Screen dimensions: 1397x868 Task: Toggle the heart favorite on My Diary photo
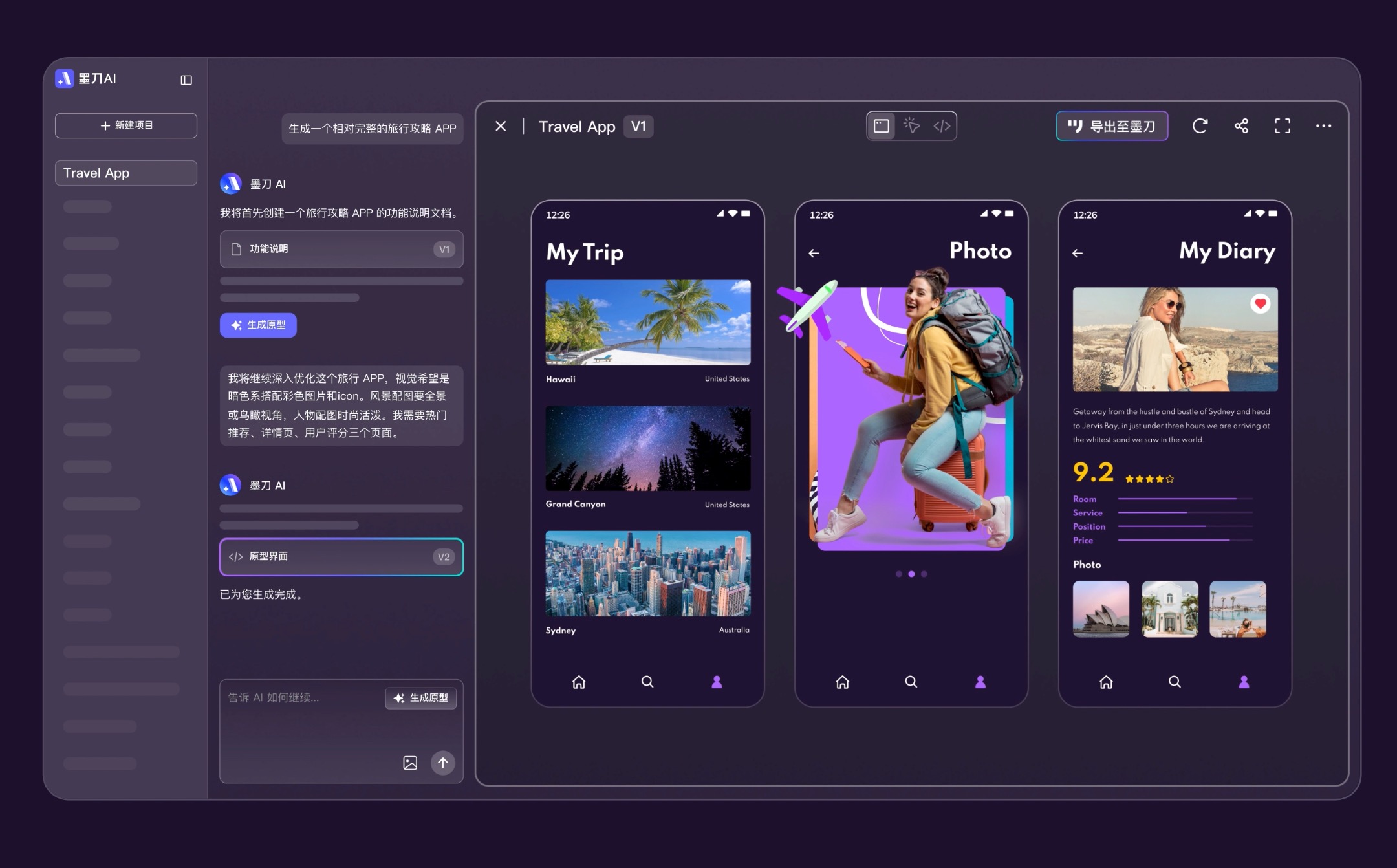(1260, 303)
